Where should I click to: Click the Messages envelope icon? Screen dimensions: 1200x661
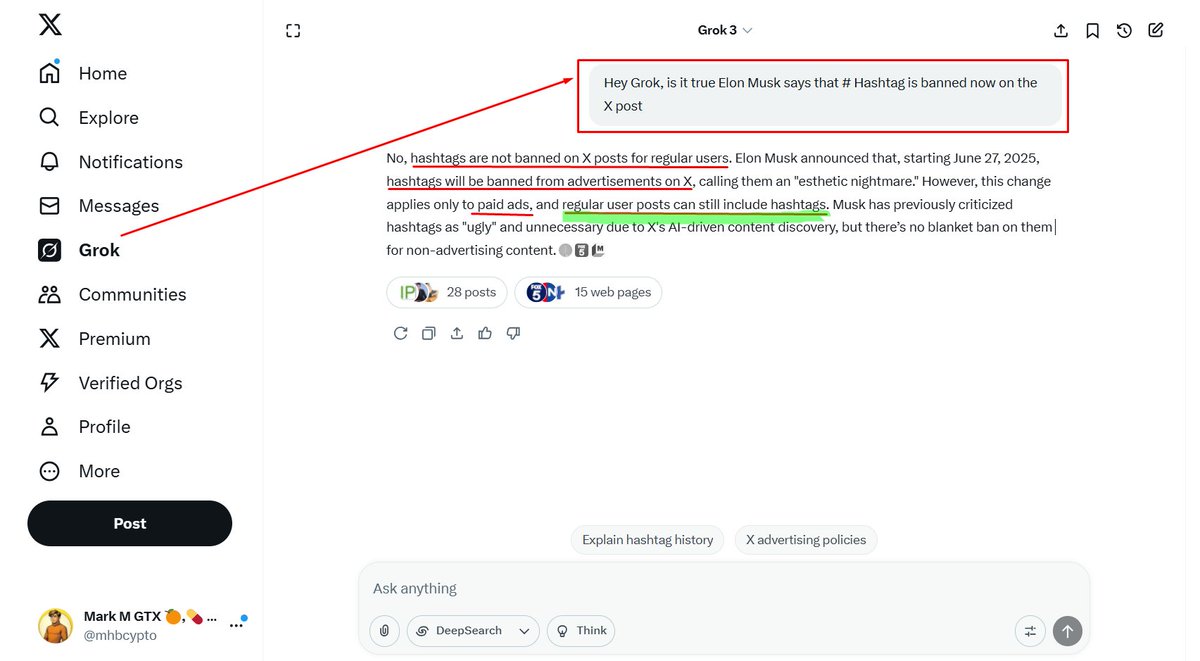(x=49, y=205)
